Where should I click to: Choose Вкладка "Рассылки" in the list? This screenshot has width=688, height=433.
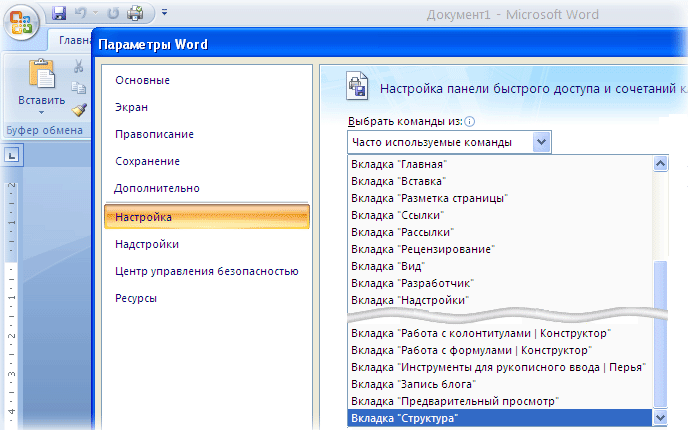point(499,232)
